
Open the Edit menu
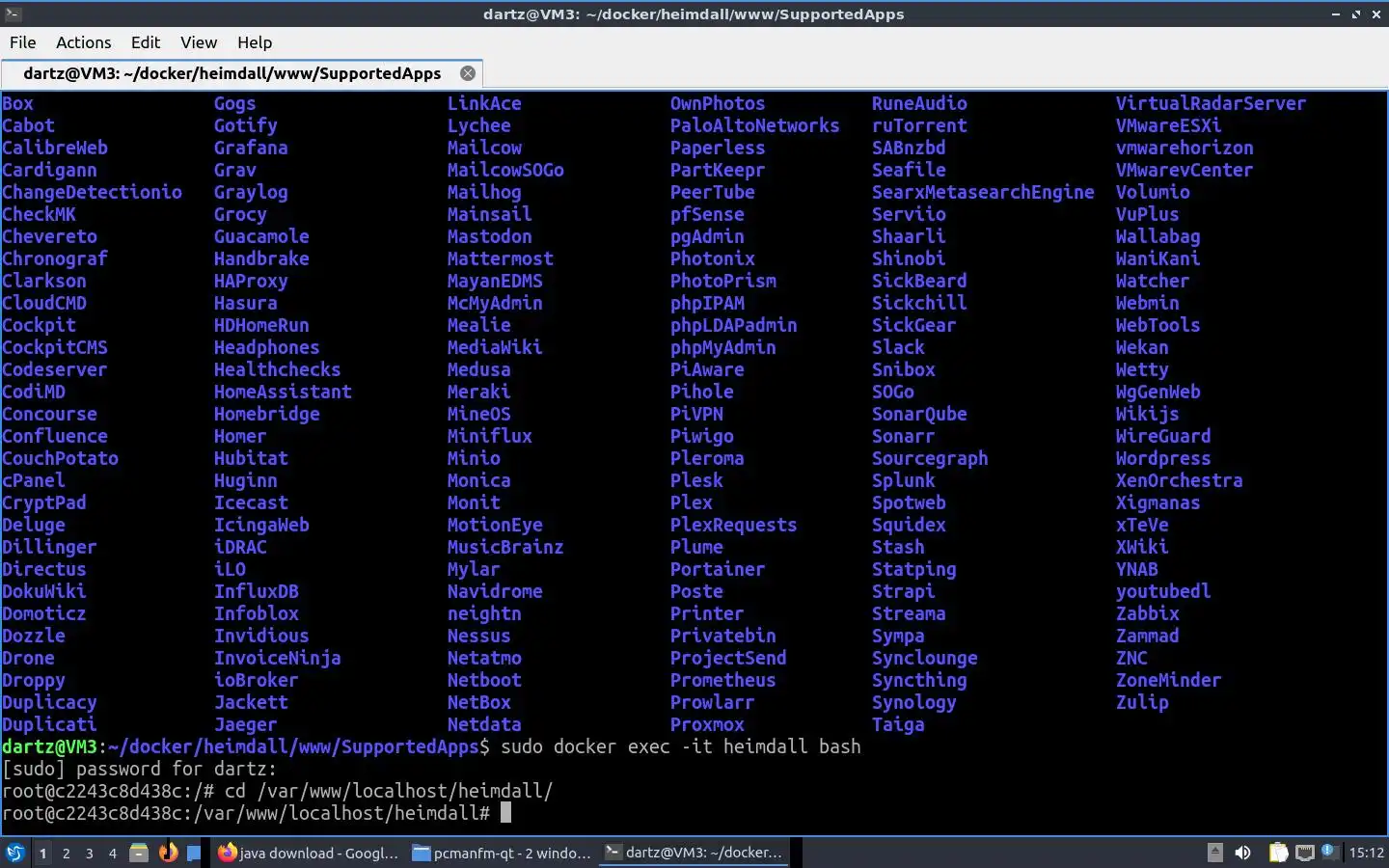pos(146,42)
